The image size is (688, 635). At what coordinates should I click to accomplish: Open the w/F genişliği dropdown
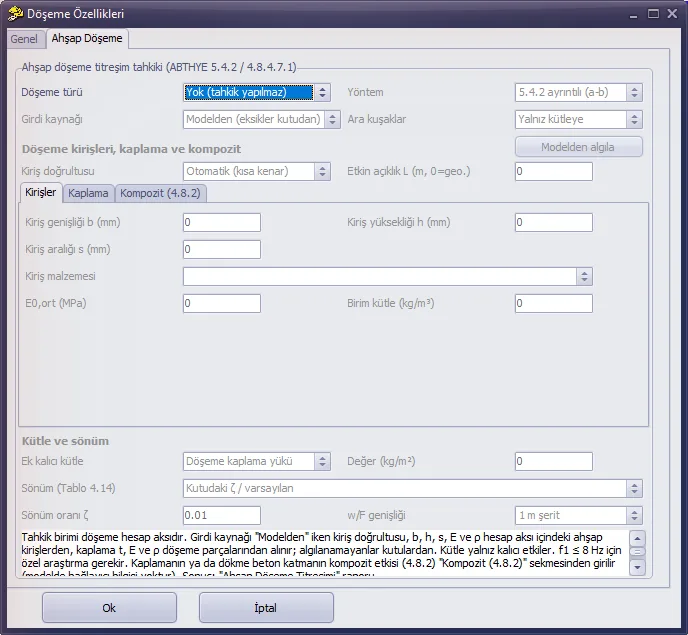(579, 515)
